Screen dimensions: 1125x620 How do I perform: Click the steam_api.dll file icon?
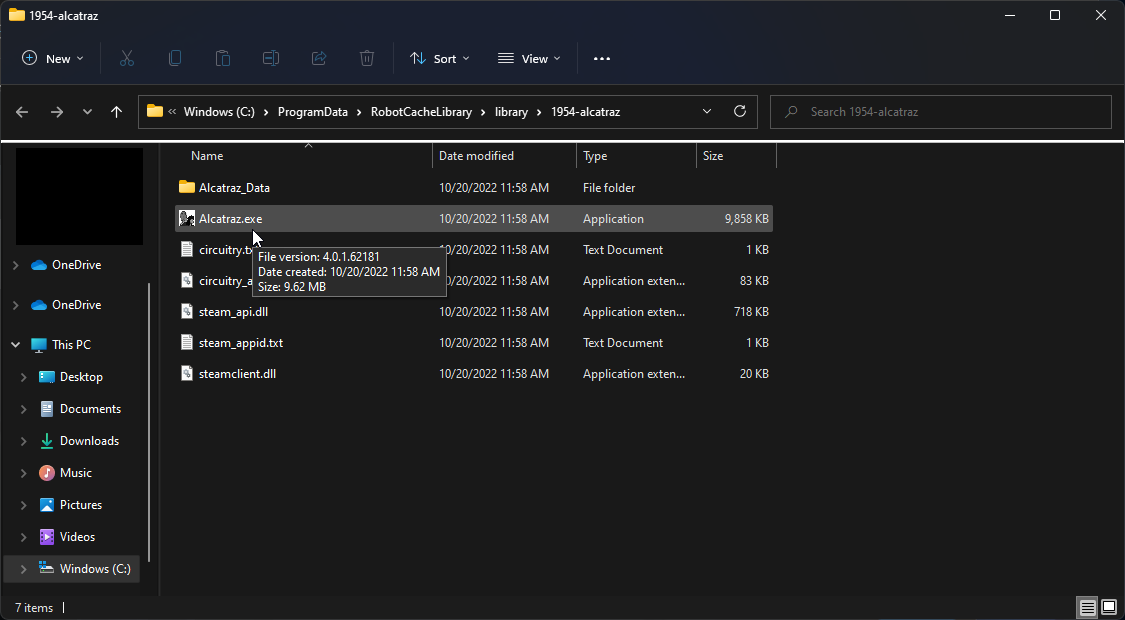point(187,312)
